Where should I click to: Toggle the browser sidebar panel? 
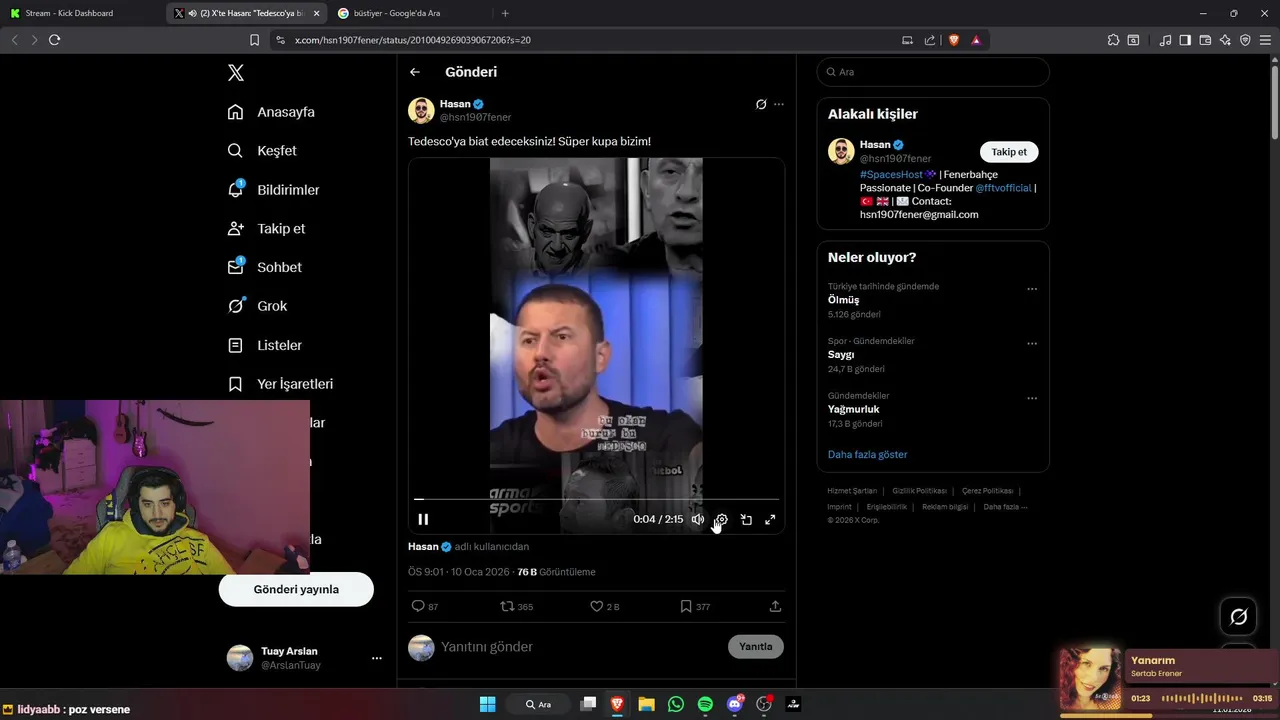point(1185,40)
